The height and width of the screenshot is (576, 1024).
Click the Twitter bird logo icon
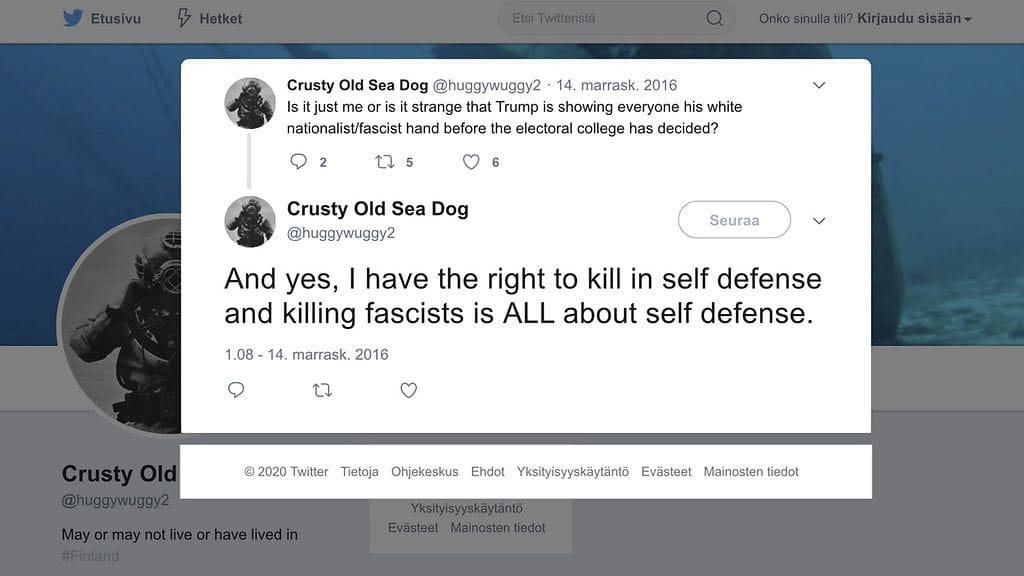click(72, 18)
